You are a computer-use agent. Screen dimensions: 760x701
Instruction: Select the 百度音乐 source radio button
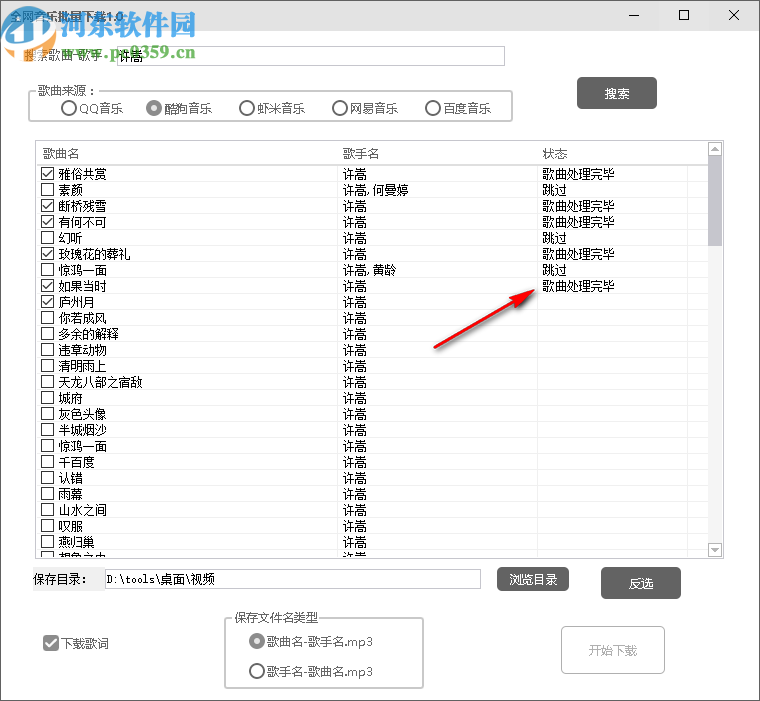point(433,108)
